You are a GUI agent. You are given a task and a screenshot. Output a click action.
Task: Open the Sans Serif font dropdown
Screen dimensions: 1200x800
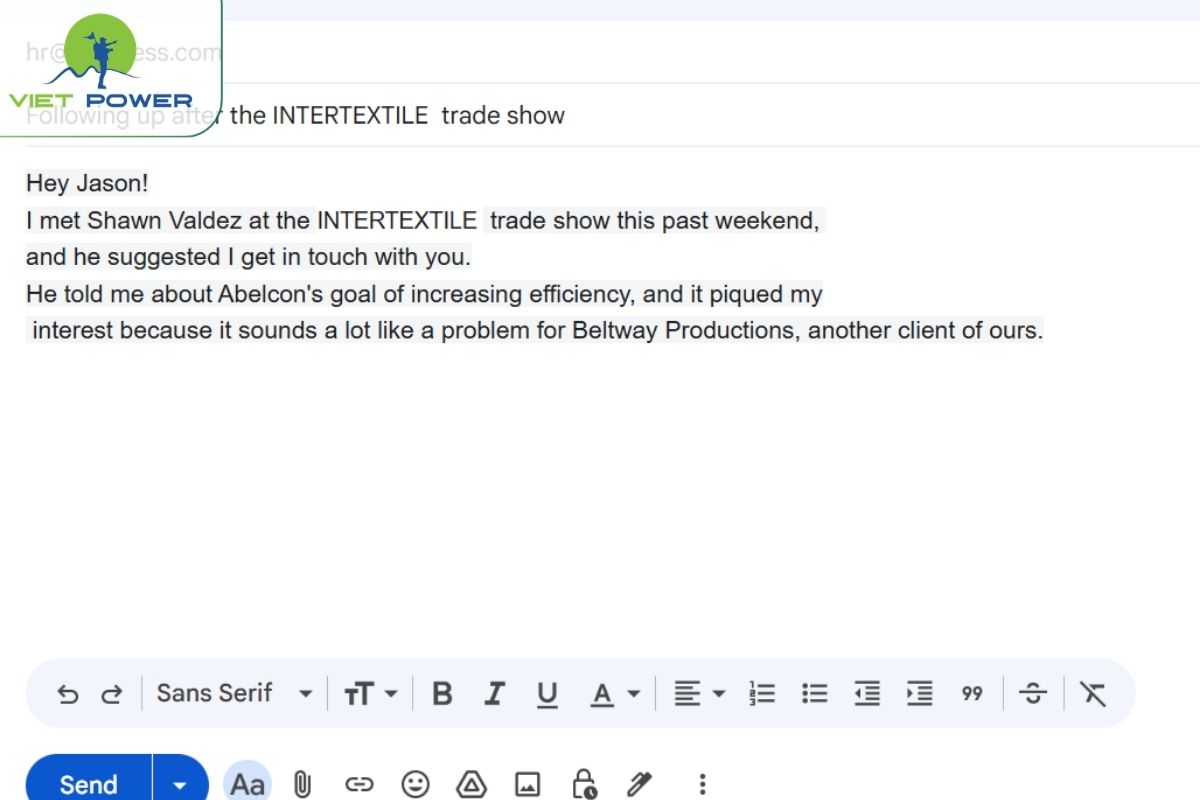pyautogui.click(x=235, y=694)
